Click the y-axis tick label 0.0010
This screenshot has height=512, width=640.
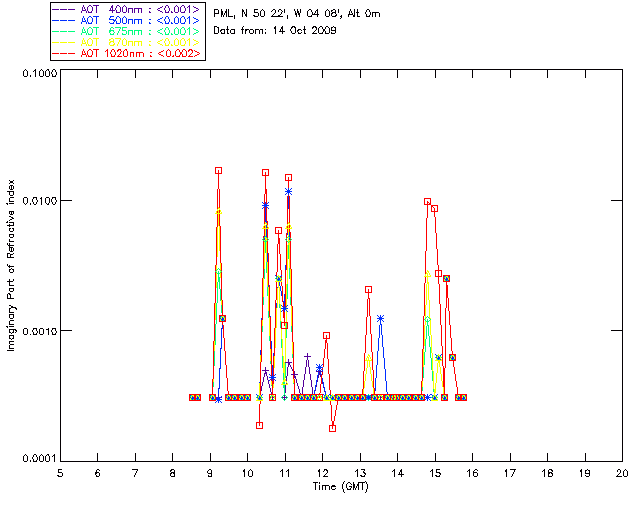point(40,331)
